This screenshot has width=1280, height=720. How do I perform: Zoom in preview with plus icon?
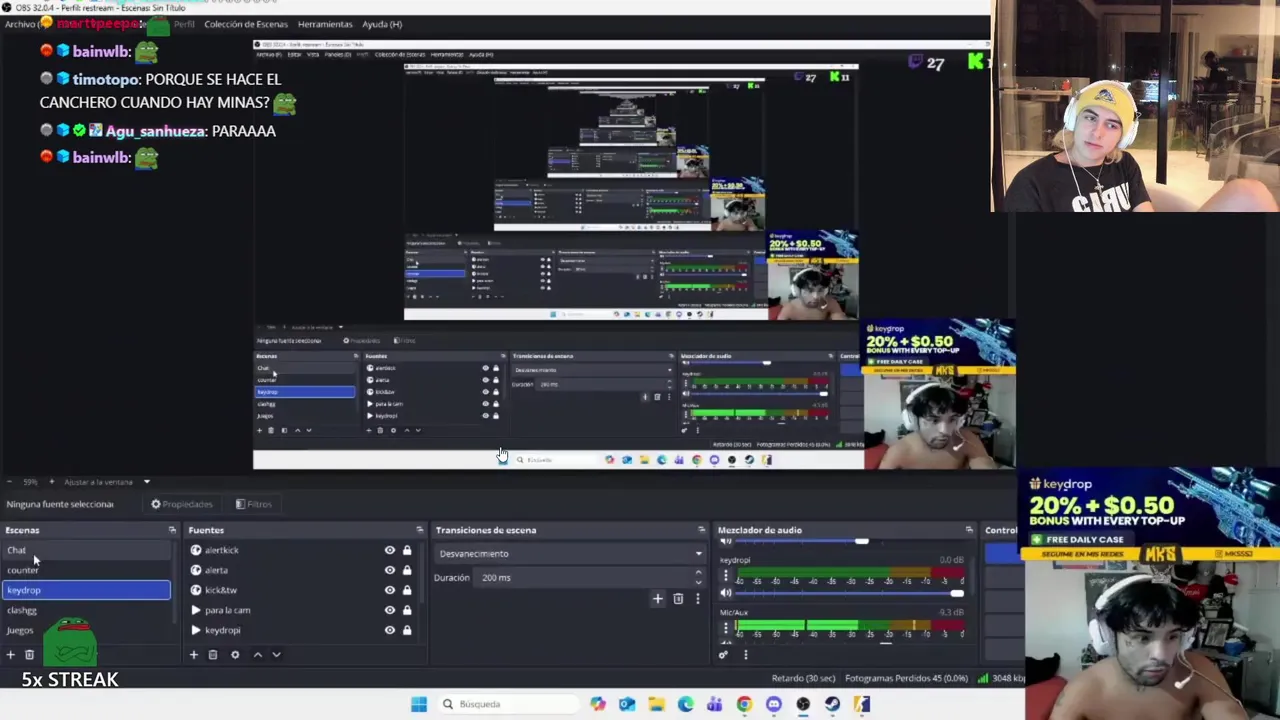click(52, 482)
